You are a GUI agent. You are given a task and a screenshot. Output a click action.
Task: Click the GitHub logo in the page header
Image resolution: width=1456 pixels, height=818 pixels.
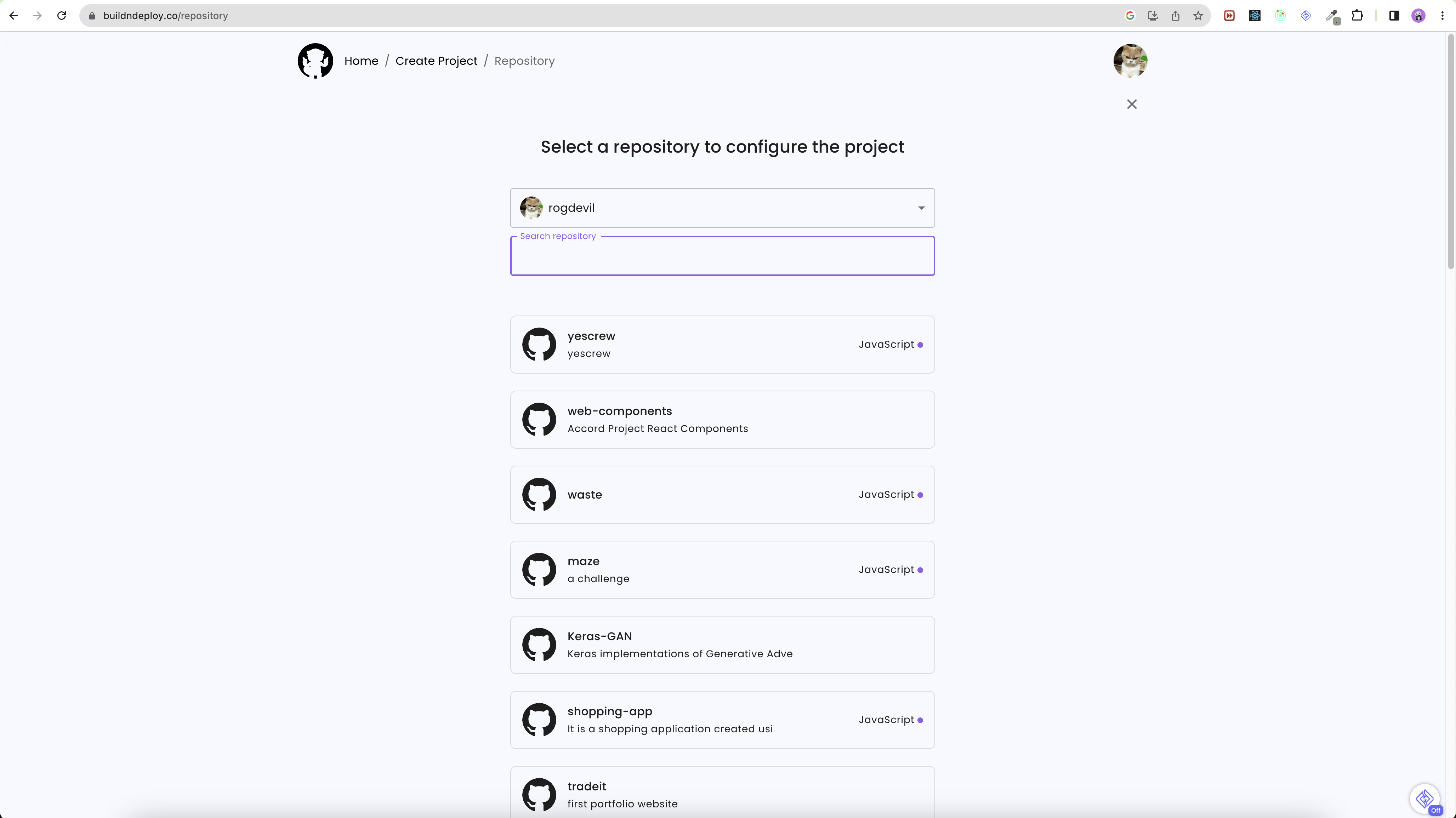click(315, 61)
